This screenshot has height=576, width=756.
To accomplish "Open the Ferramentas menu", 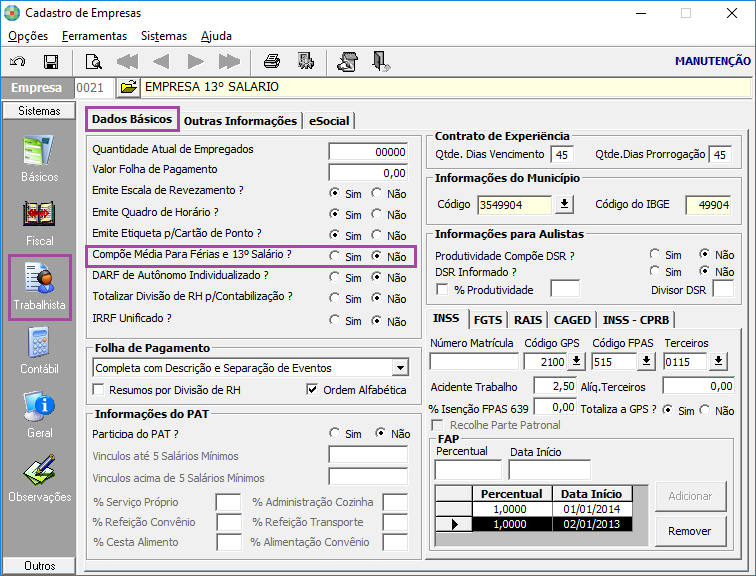I will [94, 35].
